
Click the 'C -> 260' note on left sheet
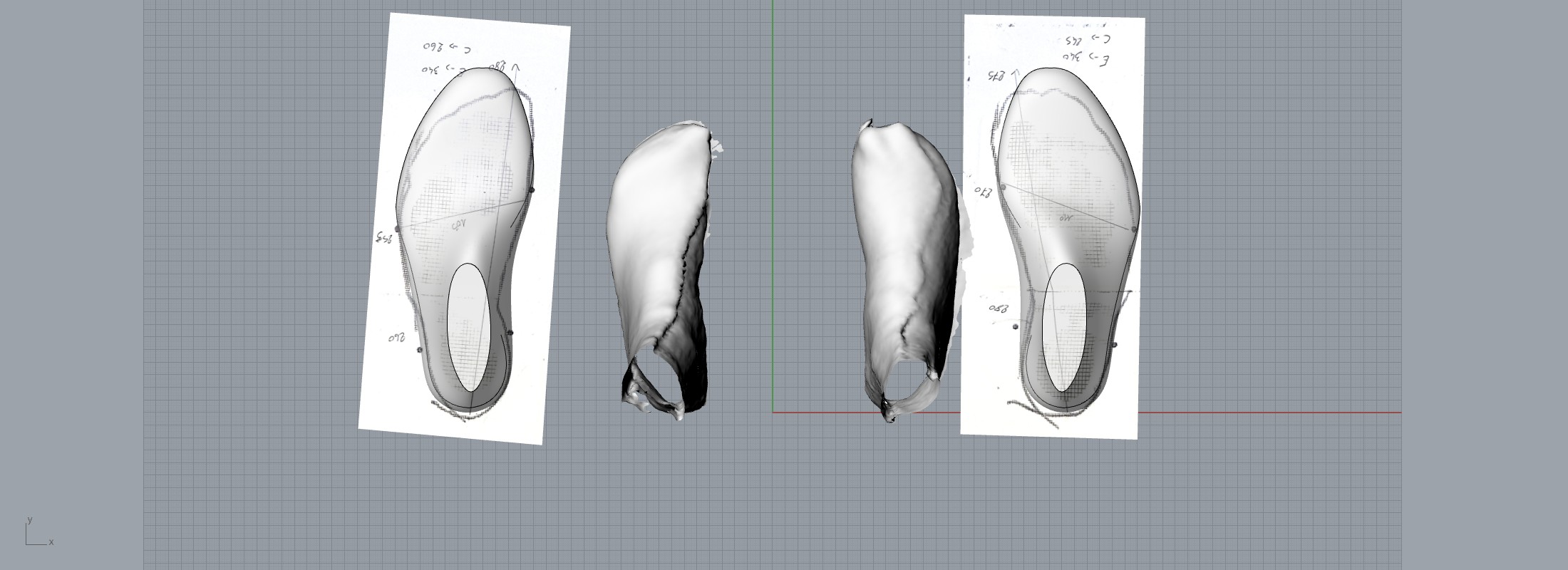coord(446,47)
